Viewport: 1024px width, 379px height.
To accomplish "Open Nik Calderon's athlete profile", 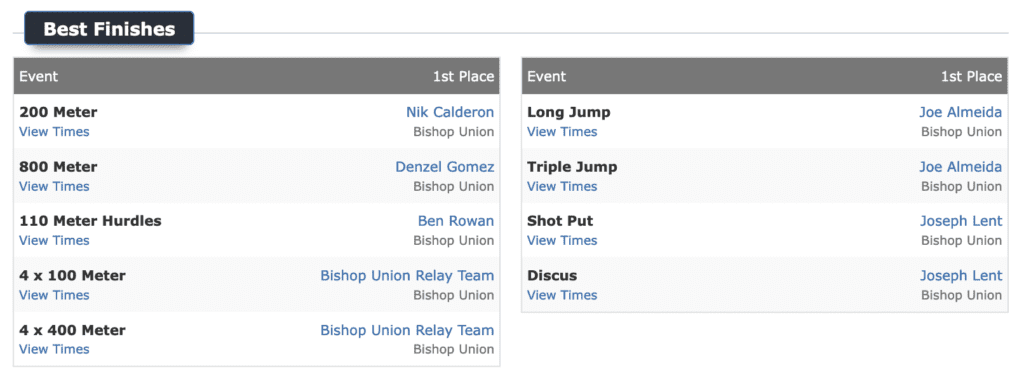I will (450, 112).
